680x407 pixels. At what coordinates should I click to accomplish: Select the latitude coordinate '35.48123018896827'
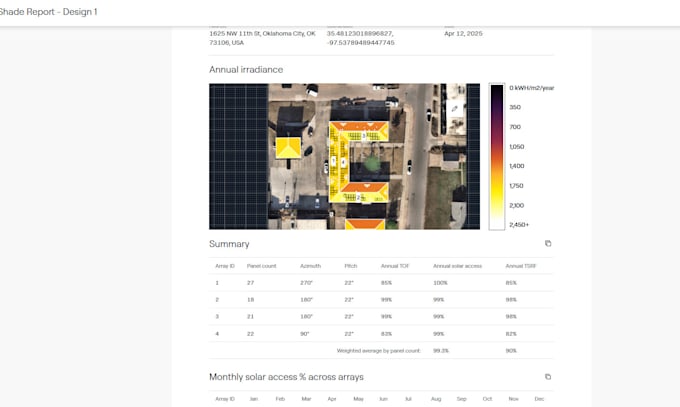click(x=360, y=33)
